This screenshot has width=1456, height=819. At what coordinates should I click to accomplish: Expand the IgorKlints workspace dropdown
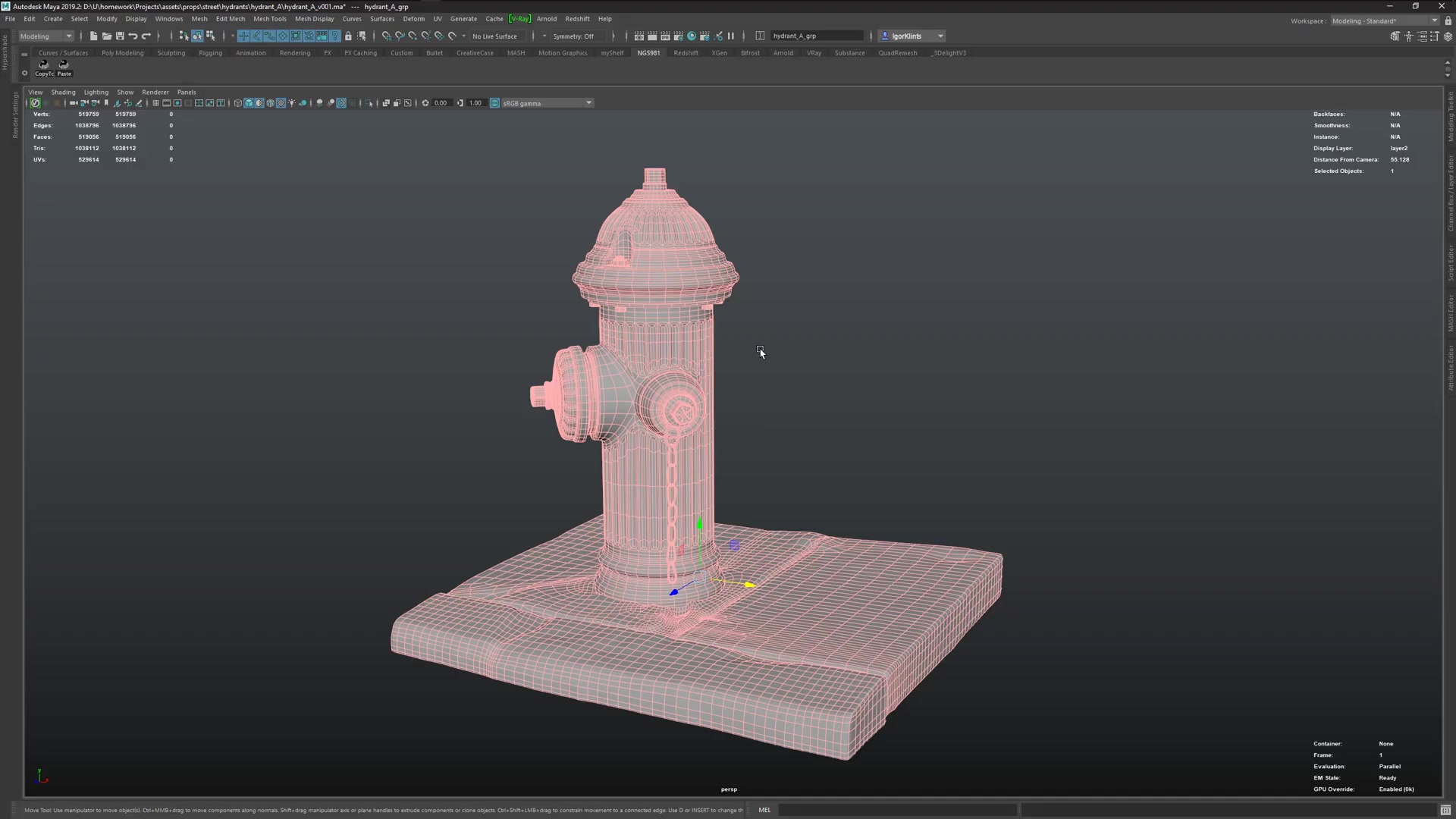[940, 36]
